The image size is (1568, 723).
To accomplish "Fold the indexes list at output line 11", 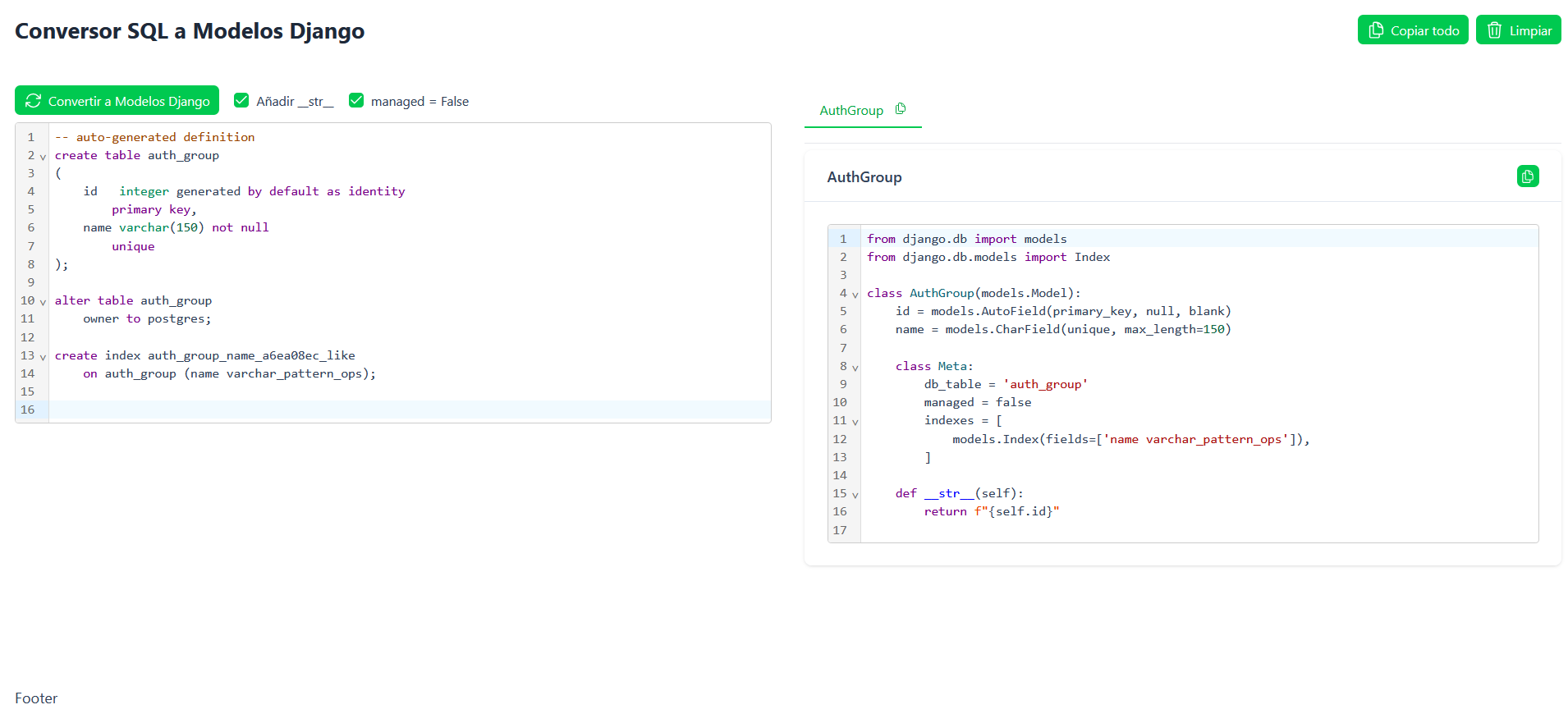I will pos(855,422).
